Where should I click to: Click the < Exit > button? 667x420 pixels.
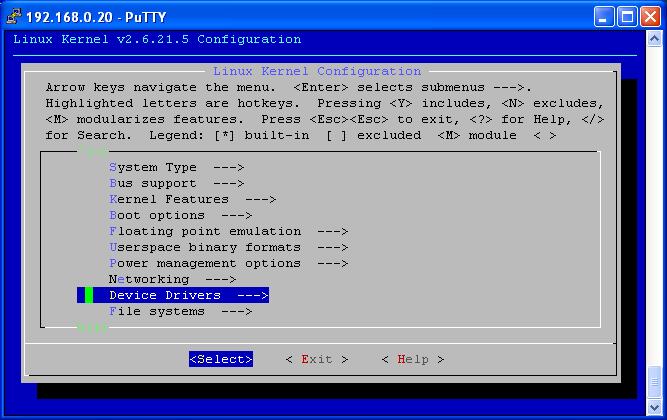(x=317, y=360)
